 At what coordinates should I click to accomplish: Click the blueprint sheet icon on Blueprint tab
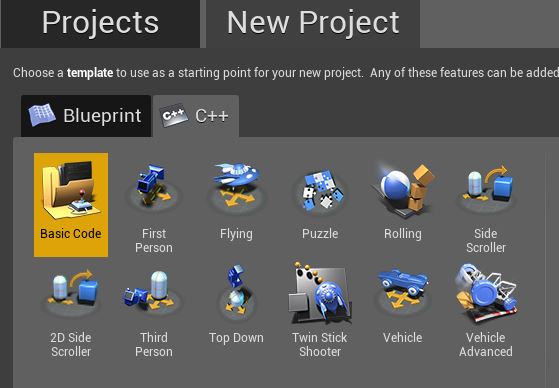42,115
